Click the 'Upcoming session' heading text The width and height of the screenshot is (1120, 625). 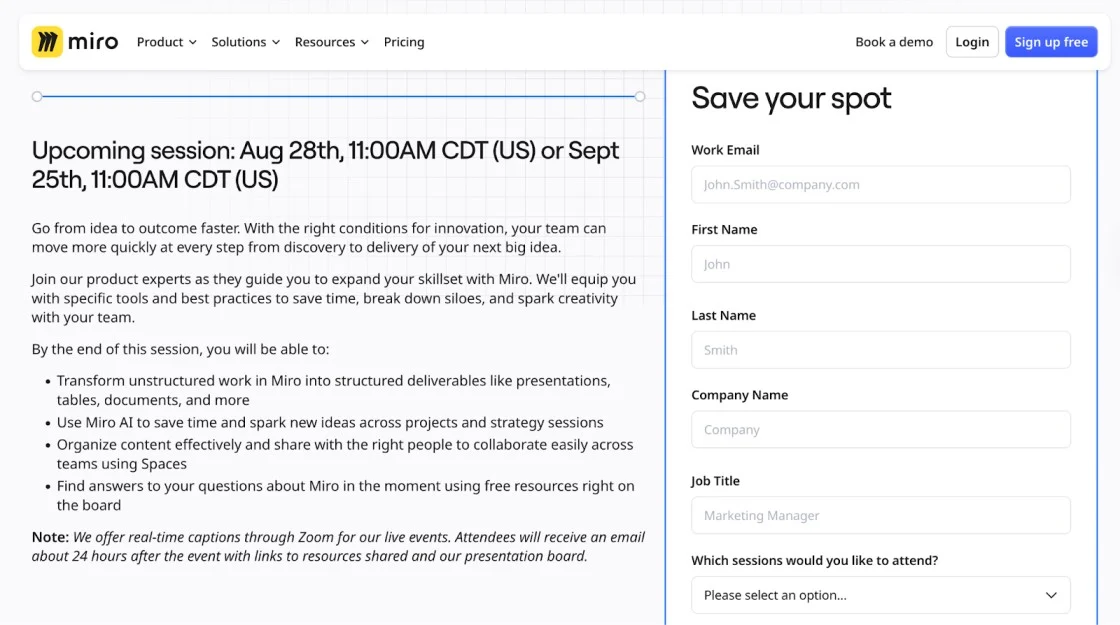tap(326, 165)
